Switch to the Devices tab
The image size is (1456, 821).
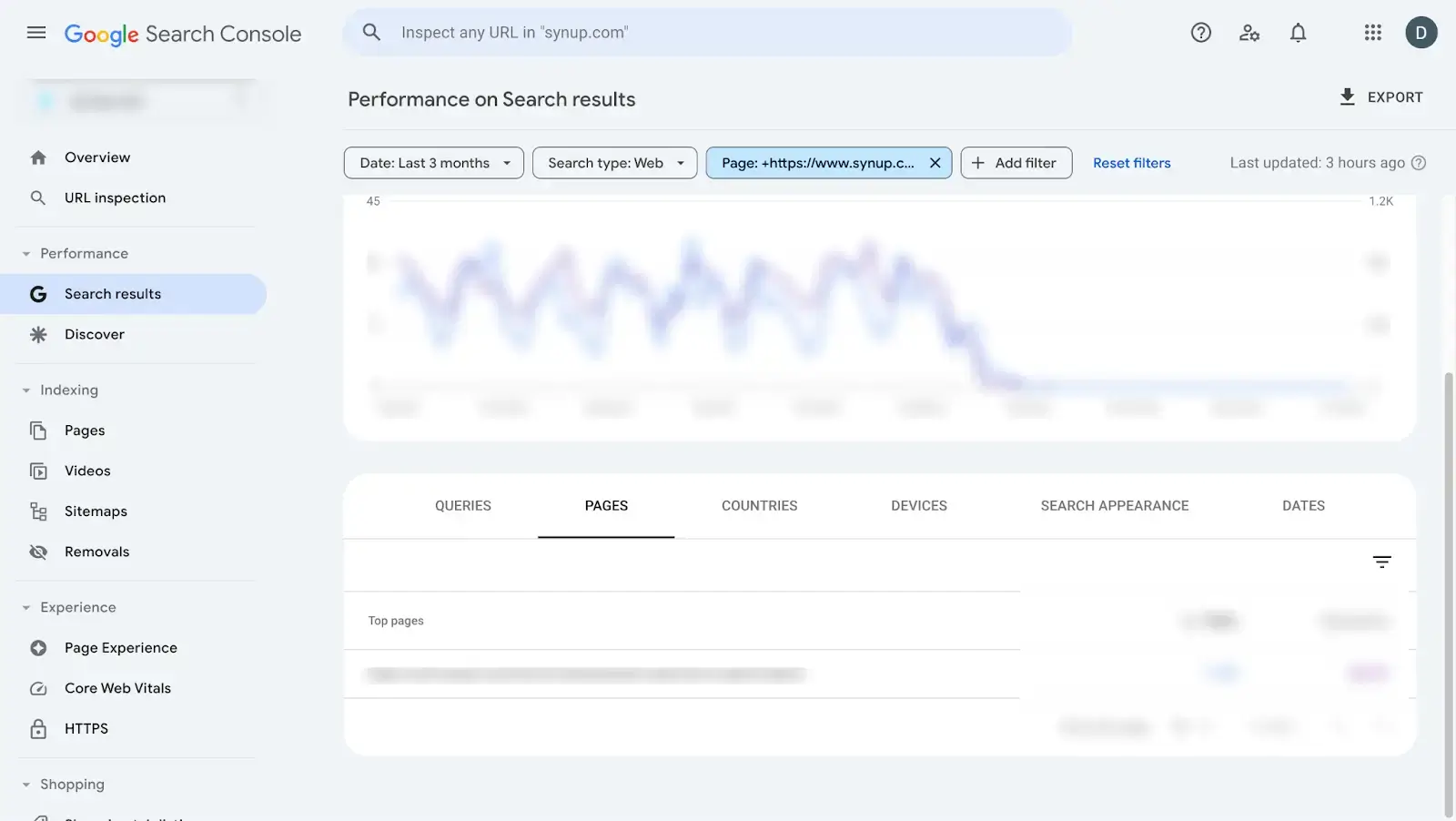tap(919, 506)
